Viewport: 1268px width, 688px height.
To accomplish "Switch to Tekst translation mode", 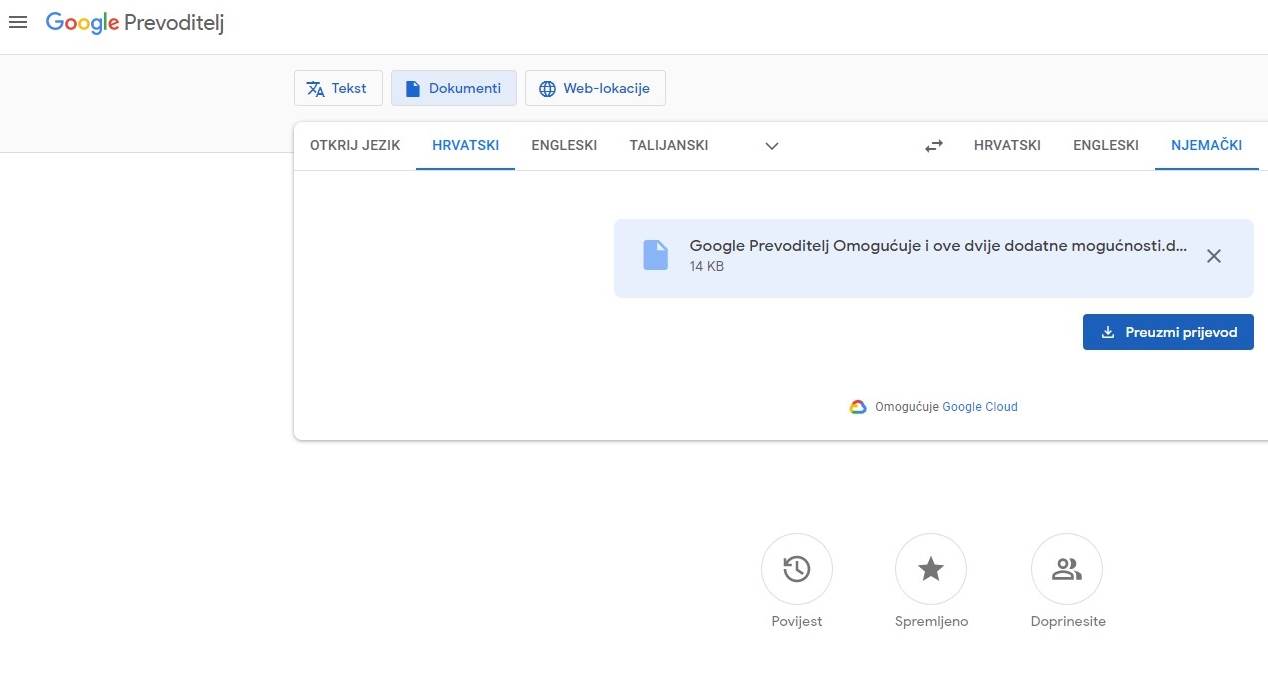I will [338, 88].
